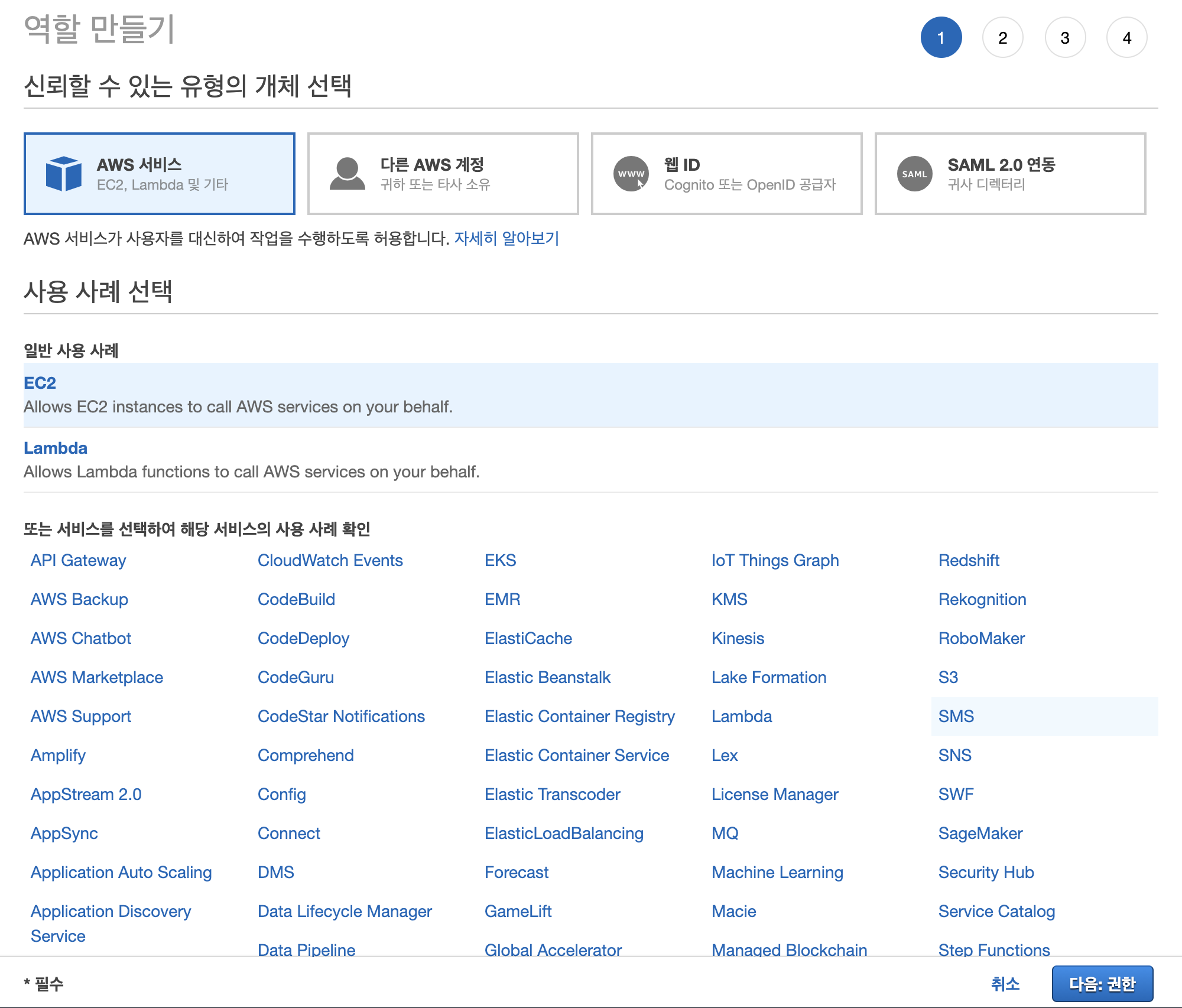Choose API Gateway from service list

79,560
